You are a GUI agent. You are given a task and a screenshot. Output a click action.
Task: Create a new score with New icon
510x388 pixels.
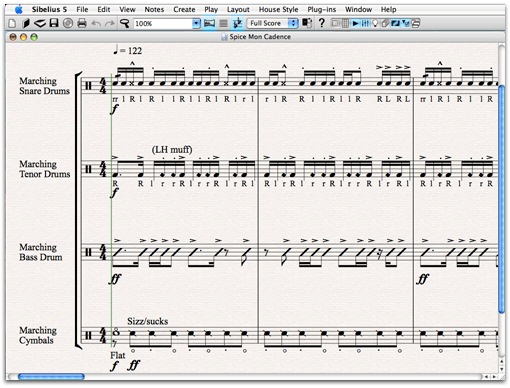(12, 23)
